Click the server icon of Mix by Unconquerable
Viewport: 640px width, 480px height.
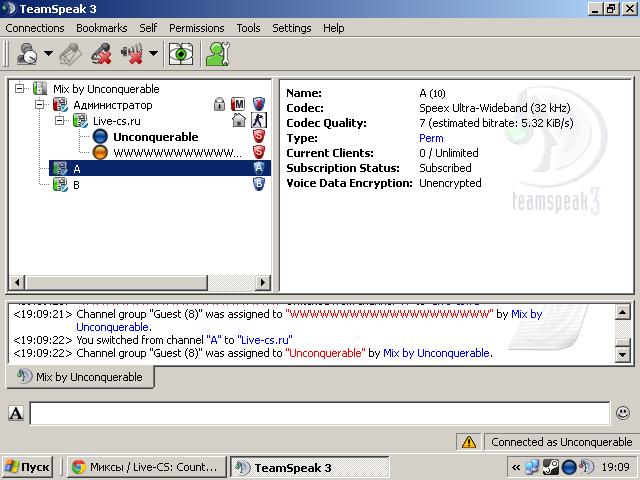[x=40, y=89]
